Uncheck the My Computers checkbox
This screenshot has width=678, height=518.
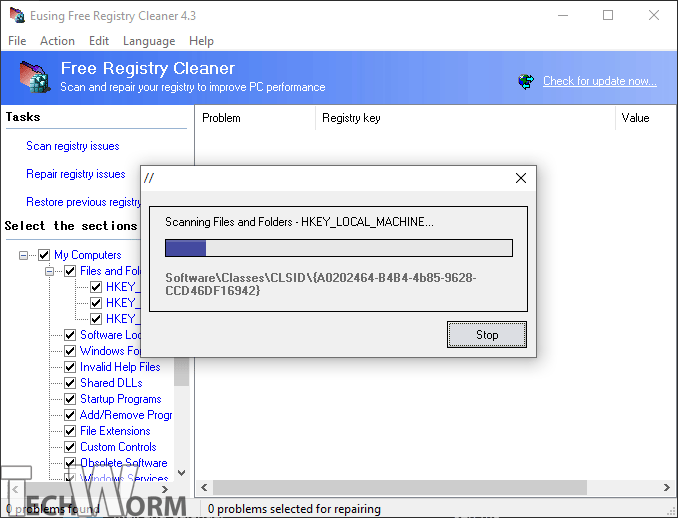click(x=44, y=255)
